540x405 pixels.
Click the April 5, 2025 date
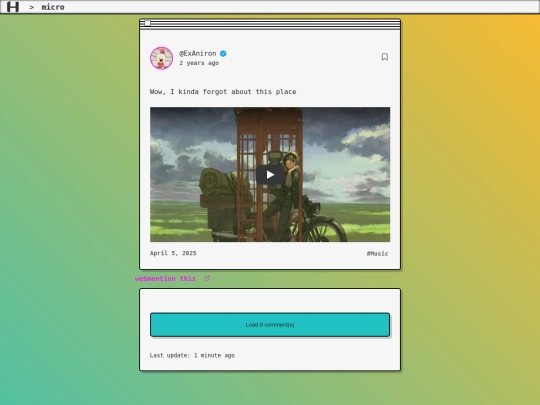tap(173, 253)
